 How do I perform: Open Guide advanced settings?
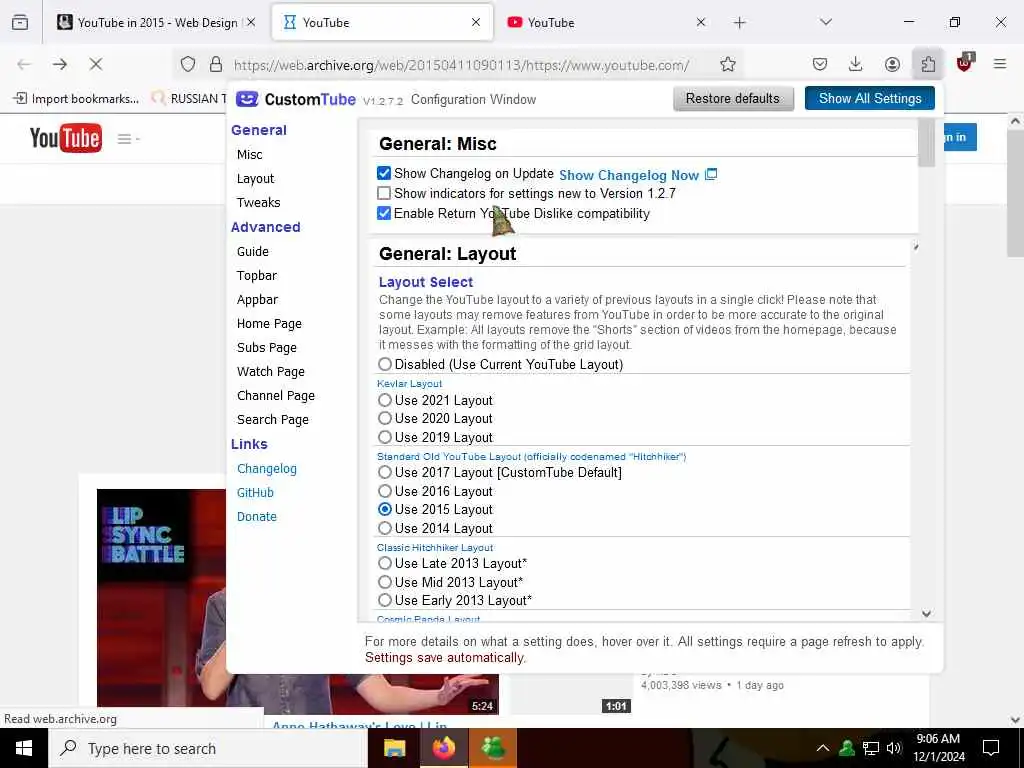click(253, 251)
